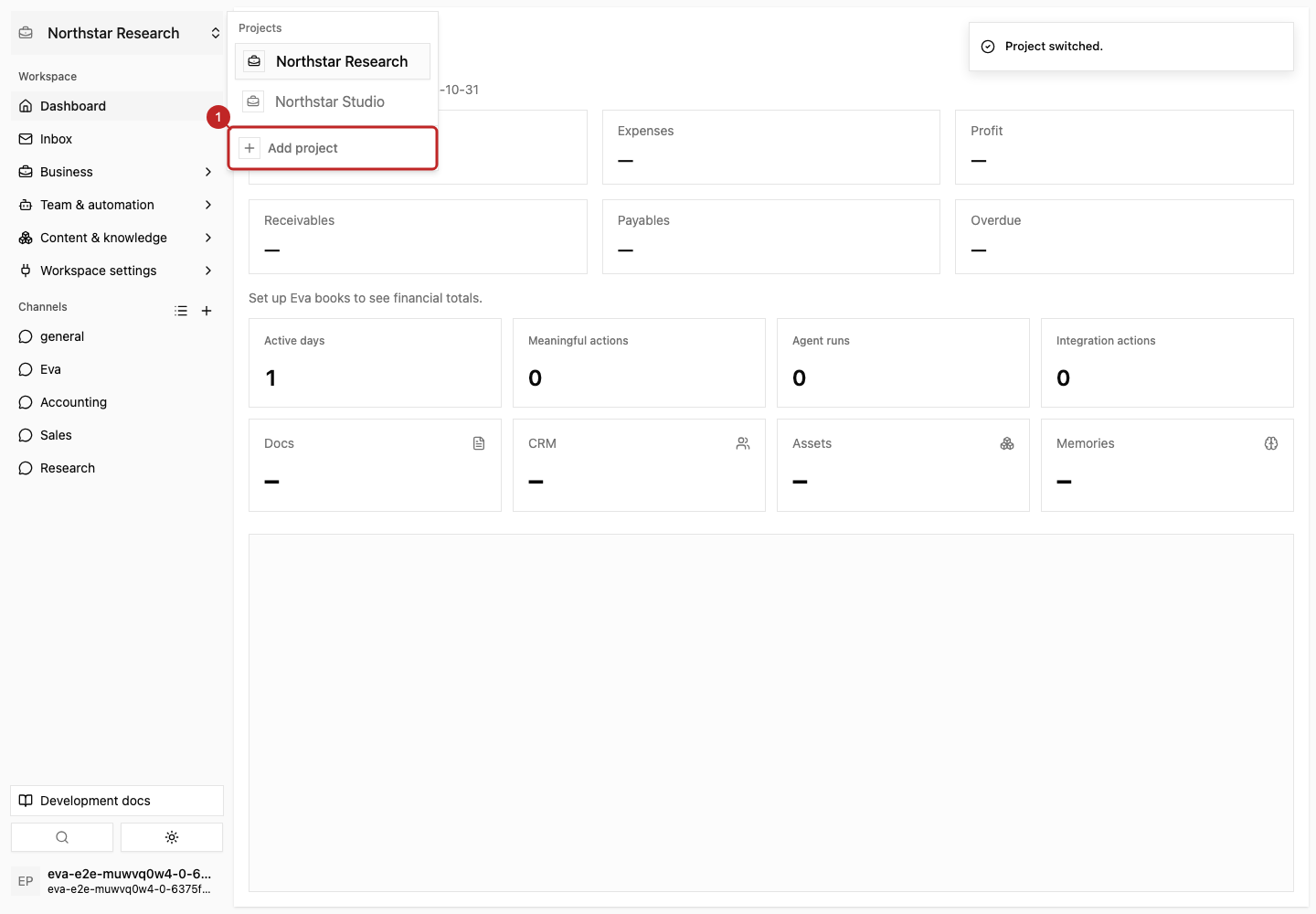
Task: Click the Meaningful actions stat card
Action: pos(639,363)
